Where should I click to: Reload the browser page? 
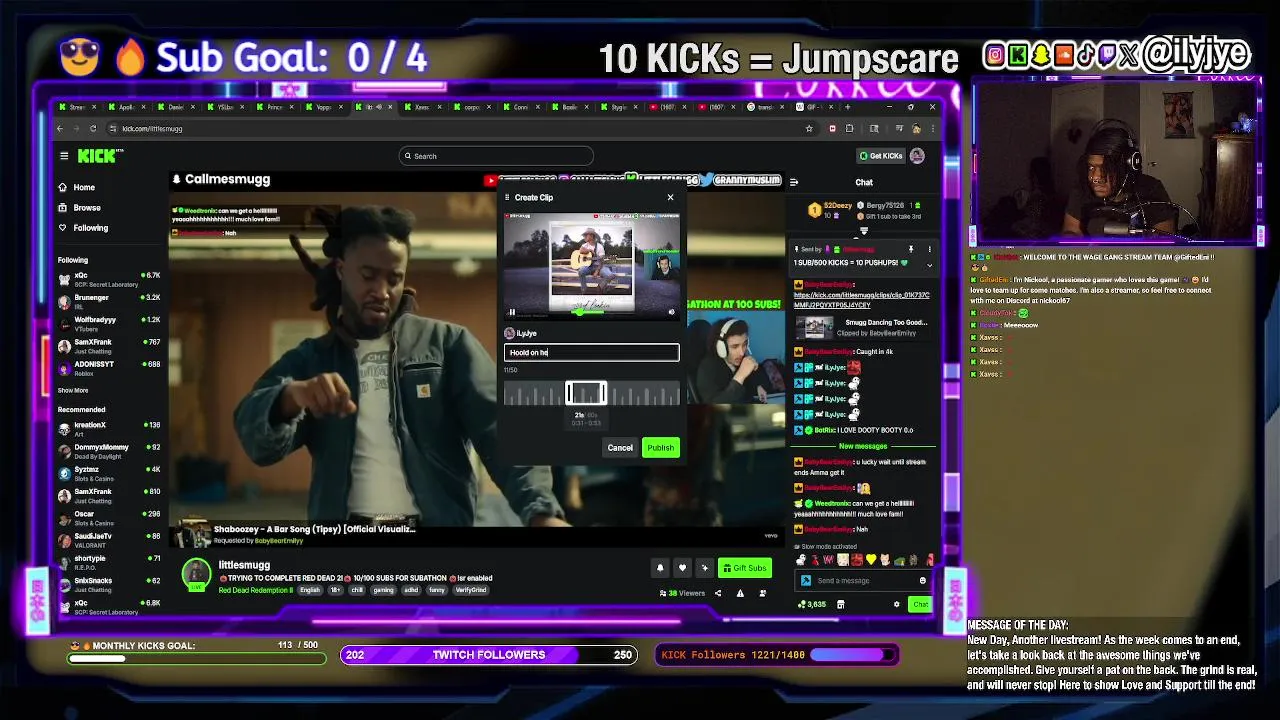pos(93,128)
